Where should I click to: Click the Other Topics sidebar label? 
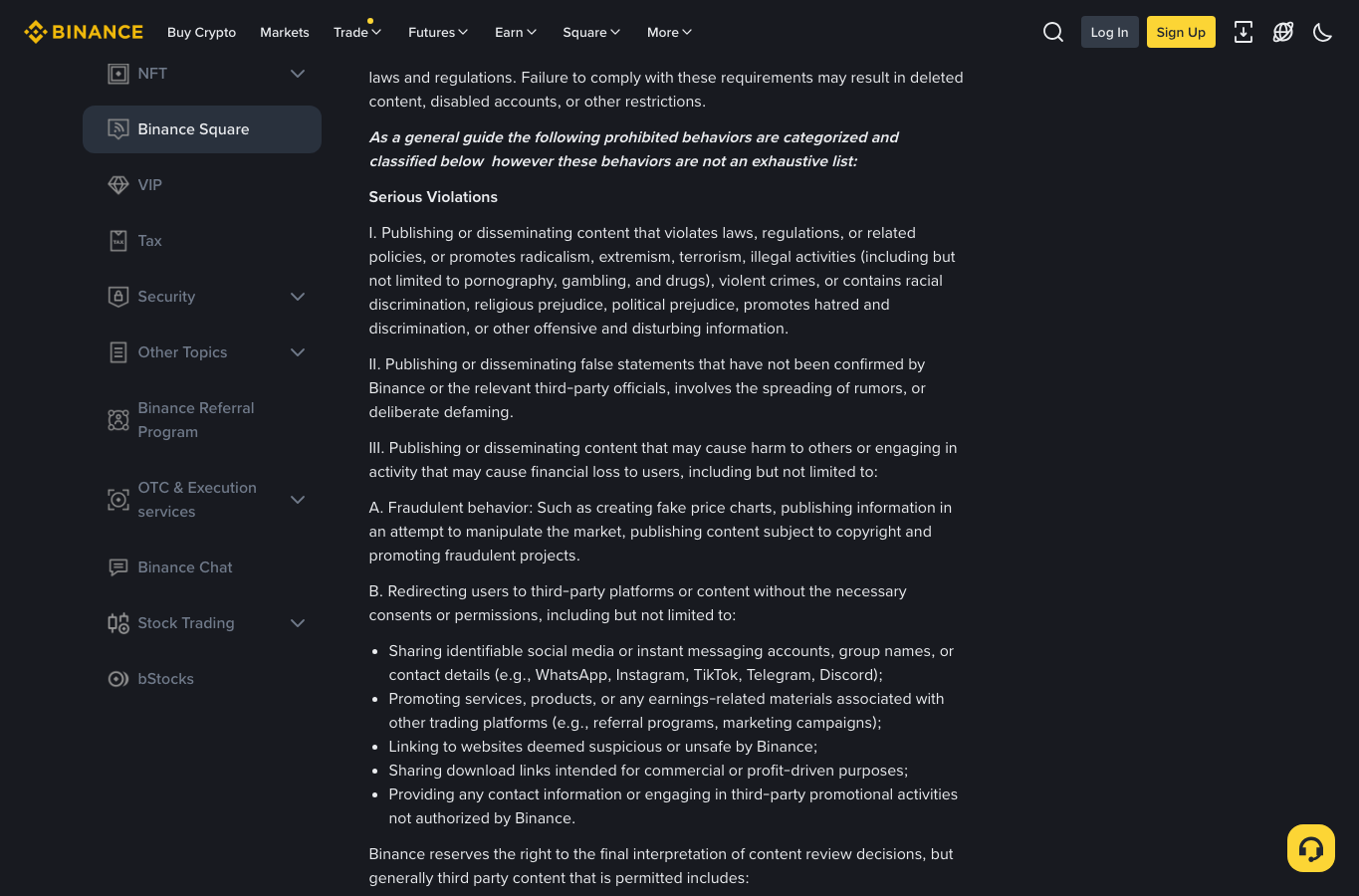[x=182, y=352]
